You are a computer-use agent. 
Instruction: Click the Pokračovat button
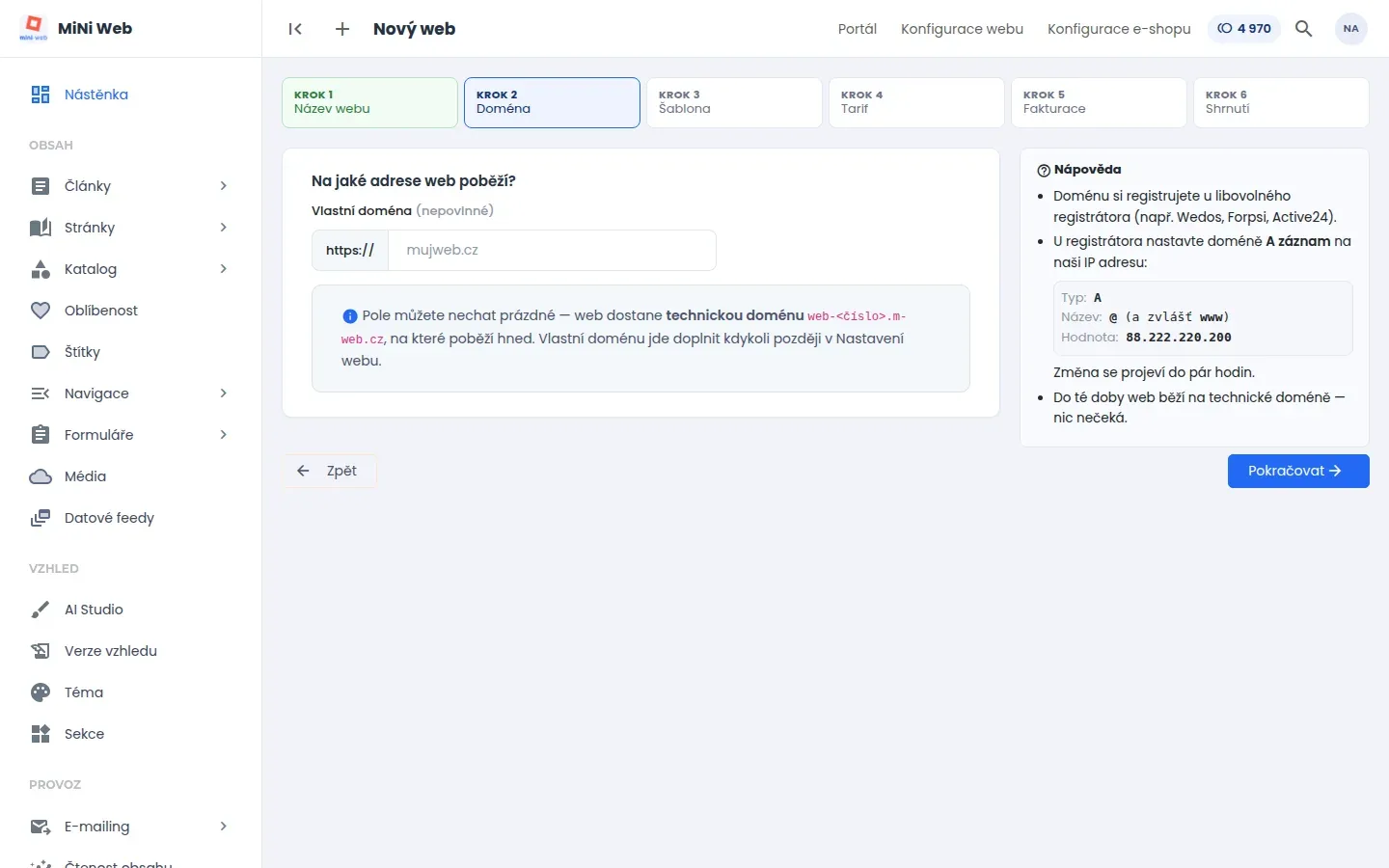coord(1298,471)
